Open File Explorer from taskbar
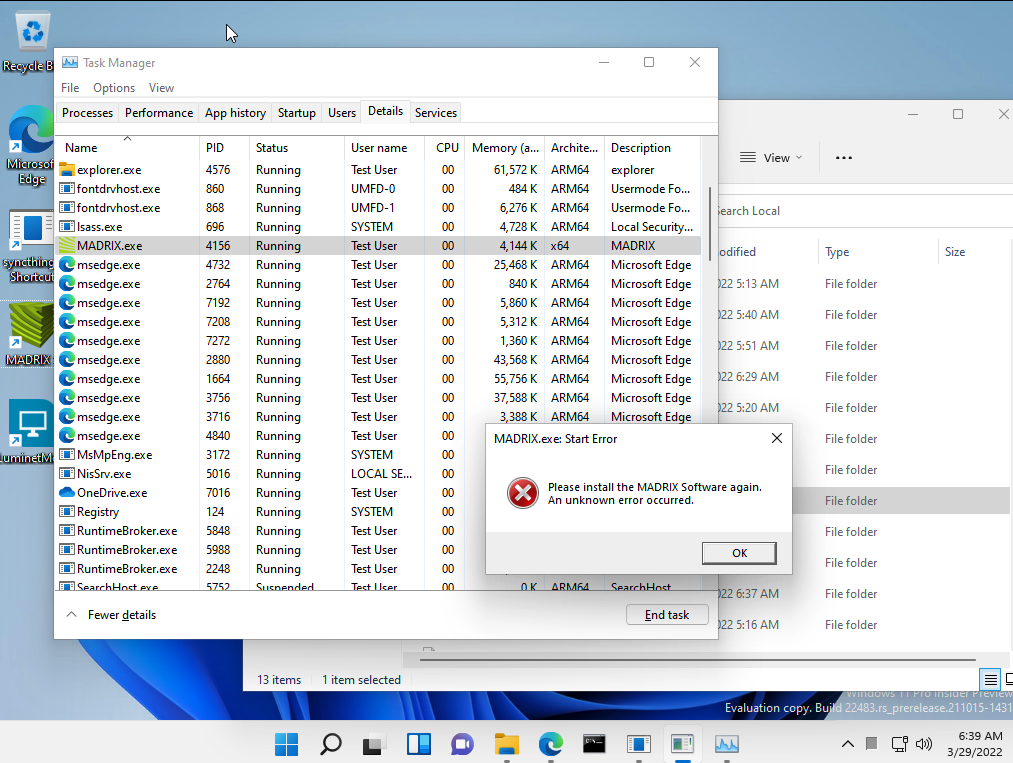 [506, 744]
